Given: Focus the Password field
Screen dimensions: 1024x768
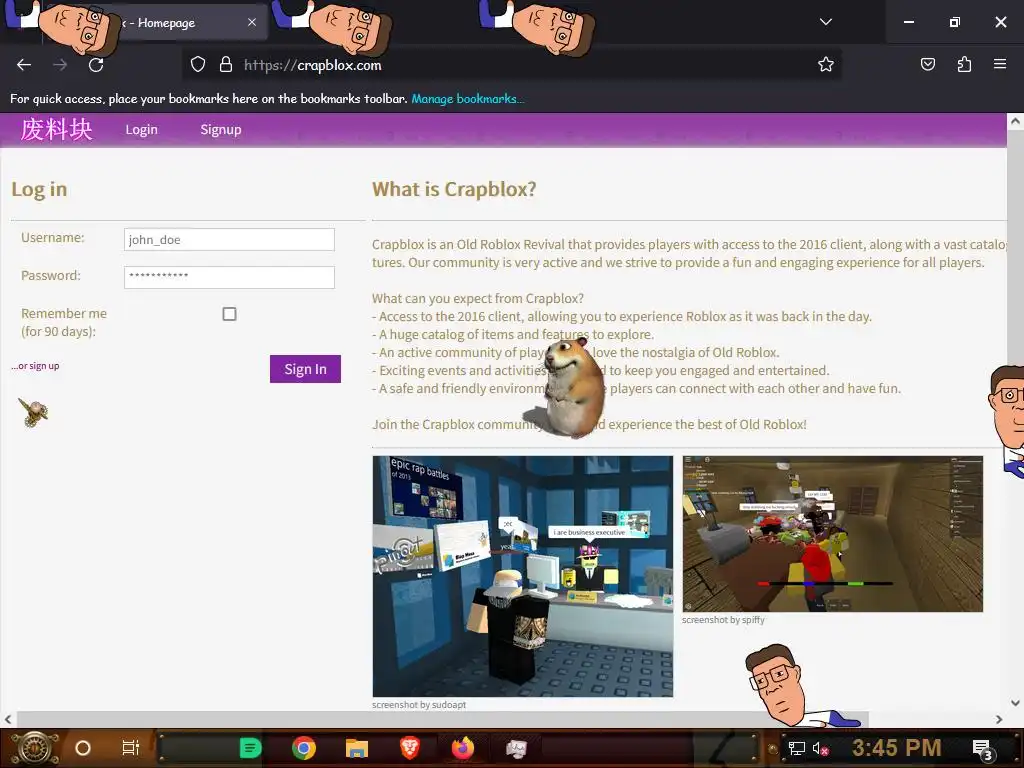Looking at the screenshot, I should (x=229, y=277).
